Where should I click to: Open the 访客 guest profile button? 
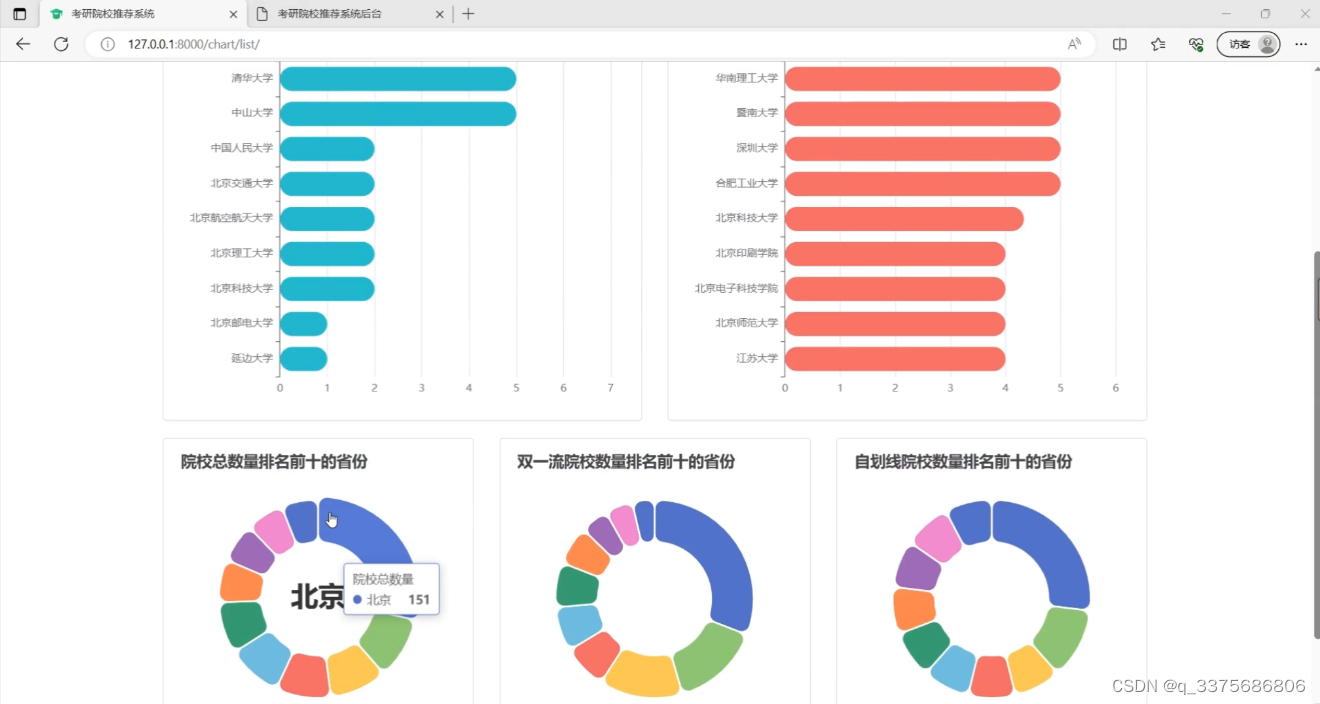[x=1248, y=44]
